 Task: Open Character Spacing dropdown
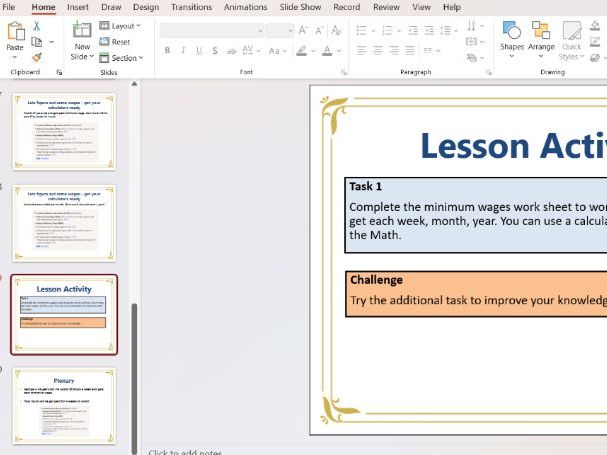(x=251, y=50)
